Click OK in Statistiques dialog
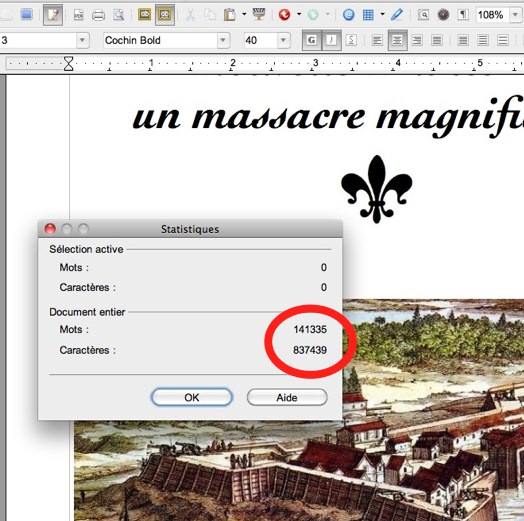Image resolution: width=524 pixels, height=521 pixels. point(191,397)
